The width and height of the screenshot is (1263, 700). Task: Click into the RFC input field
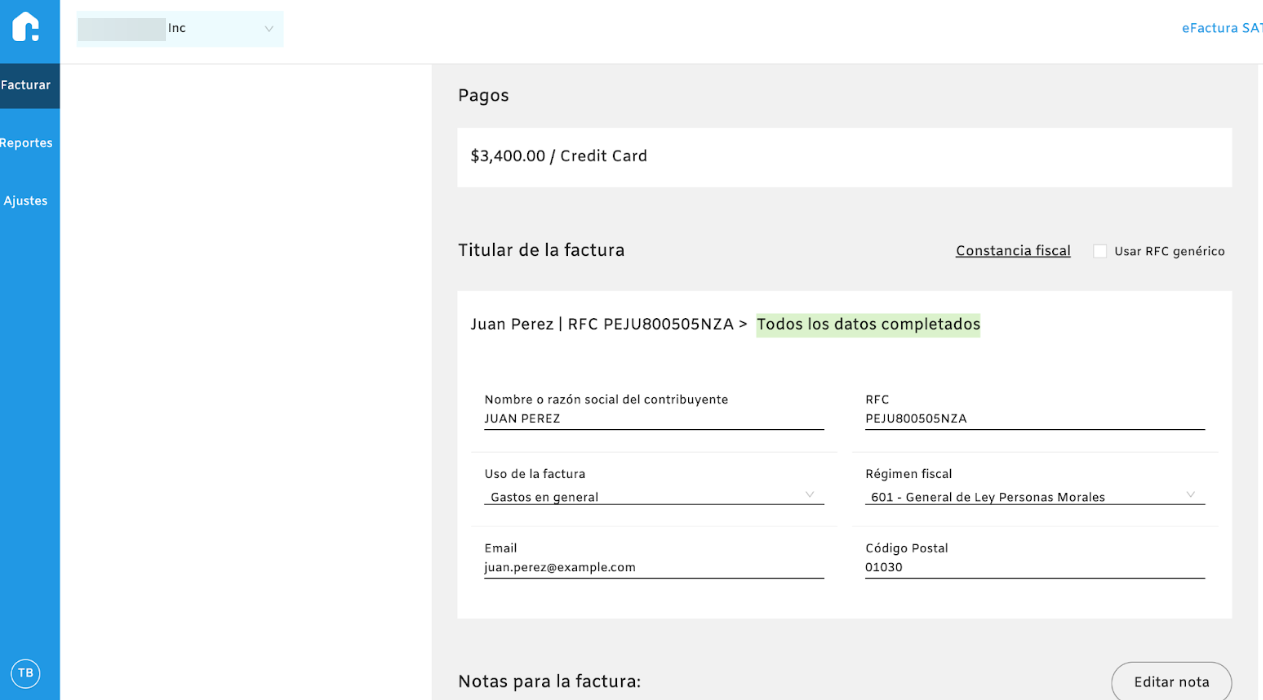[1034, 419]
